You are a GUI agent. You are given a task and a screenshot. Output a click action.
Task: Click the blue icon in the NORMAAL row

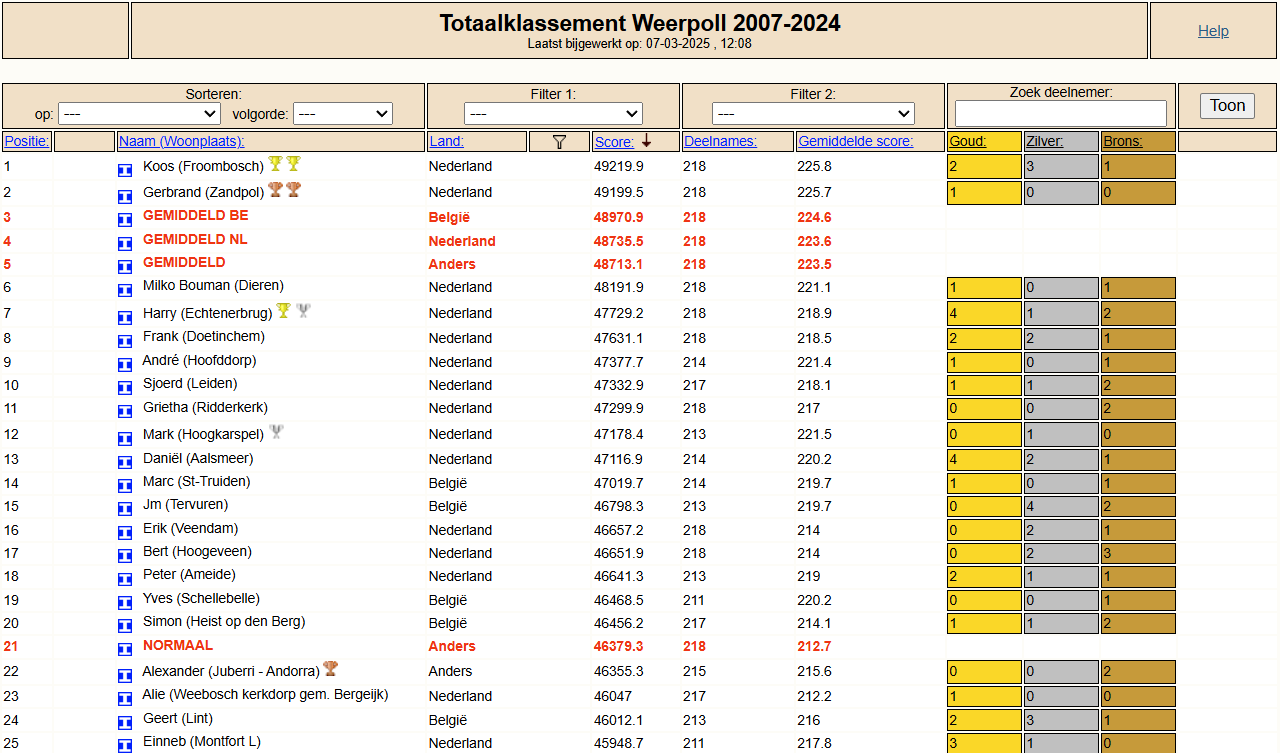125,649
